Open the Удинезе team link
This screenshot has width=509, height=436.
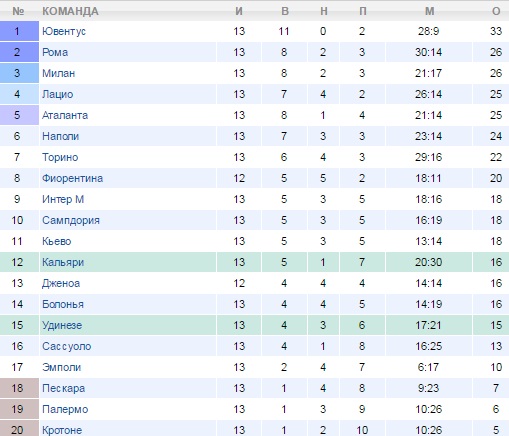[62, 325]
